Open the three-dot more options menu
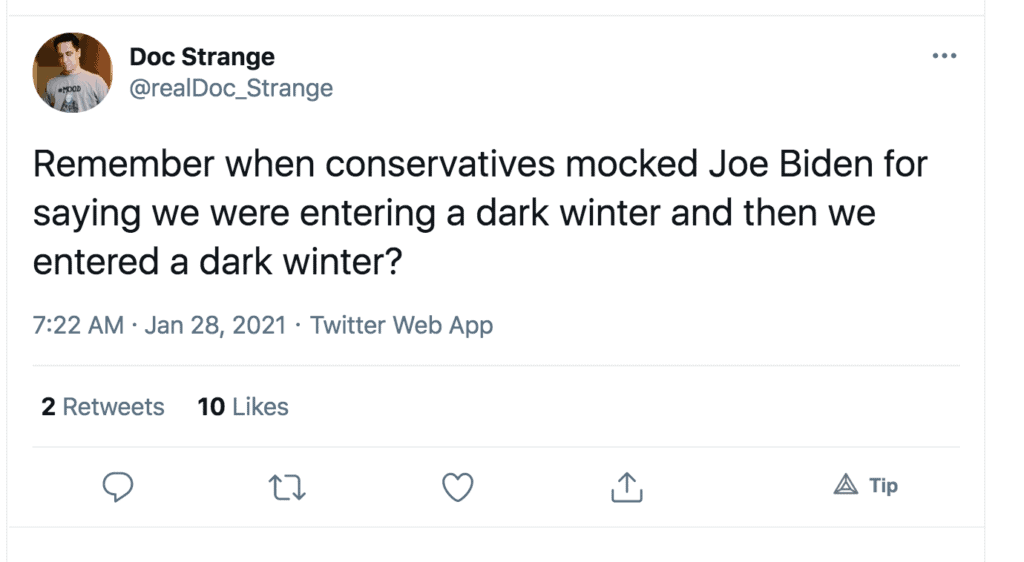The width and height of the screenshot is (1024, 562). [x=943, y=56]
